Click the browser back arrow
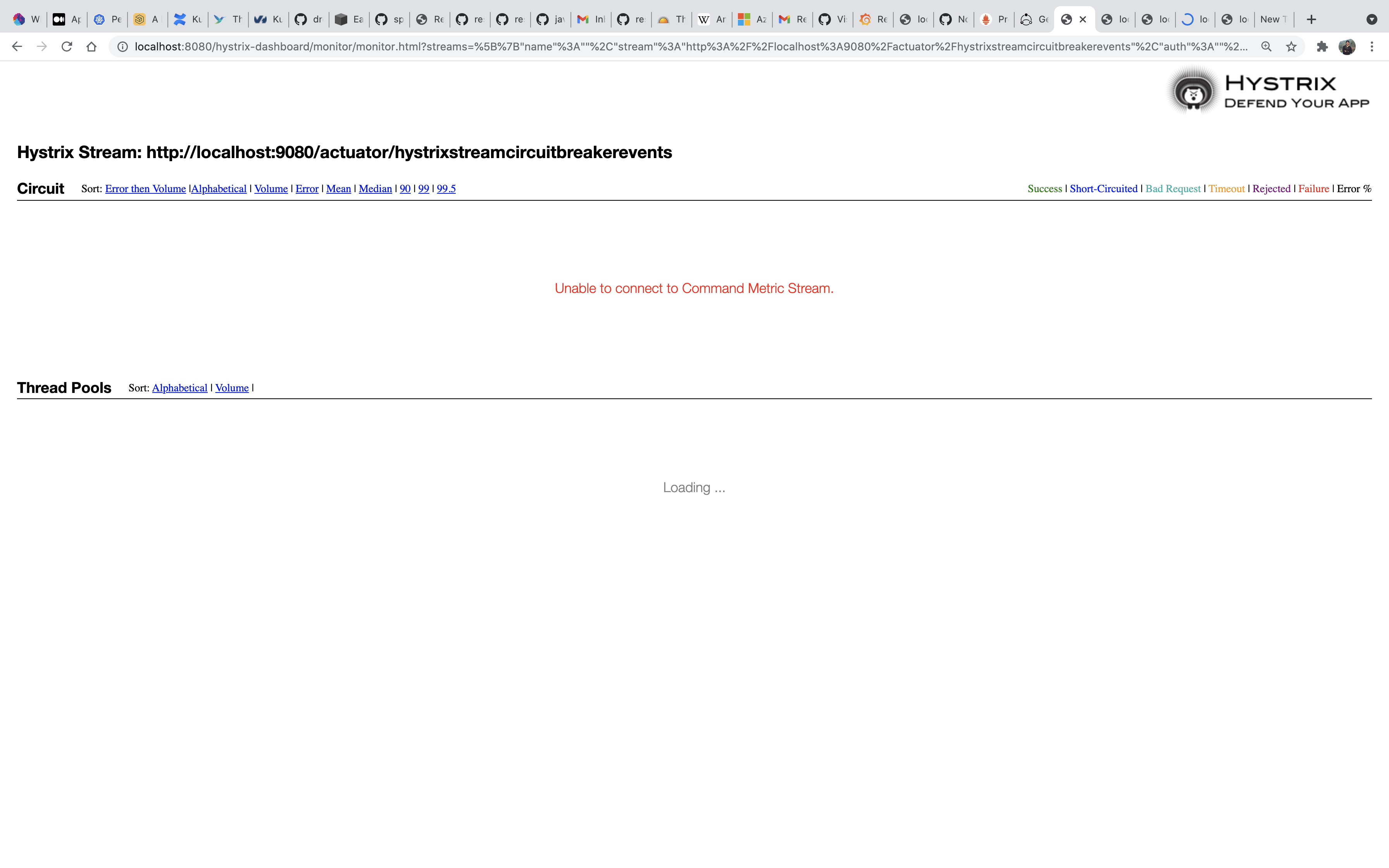 point(17,46)
